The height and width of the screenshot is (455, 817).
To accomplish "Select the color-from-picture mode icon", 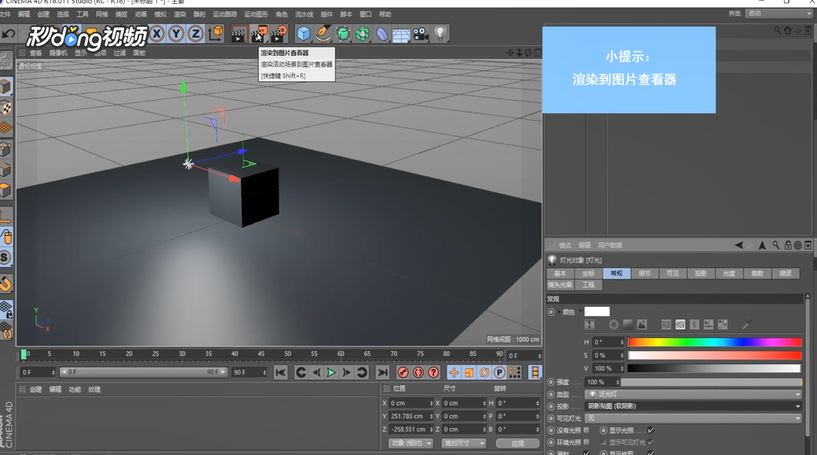I will pos(642,325).
